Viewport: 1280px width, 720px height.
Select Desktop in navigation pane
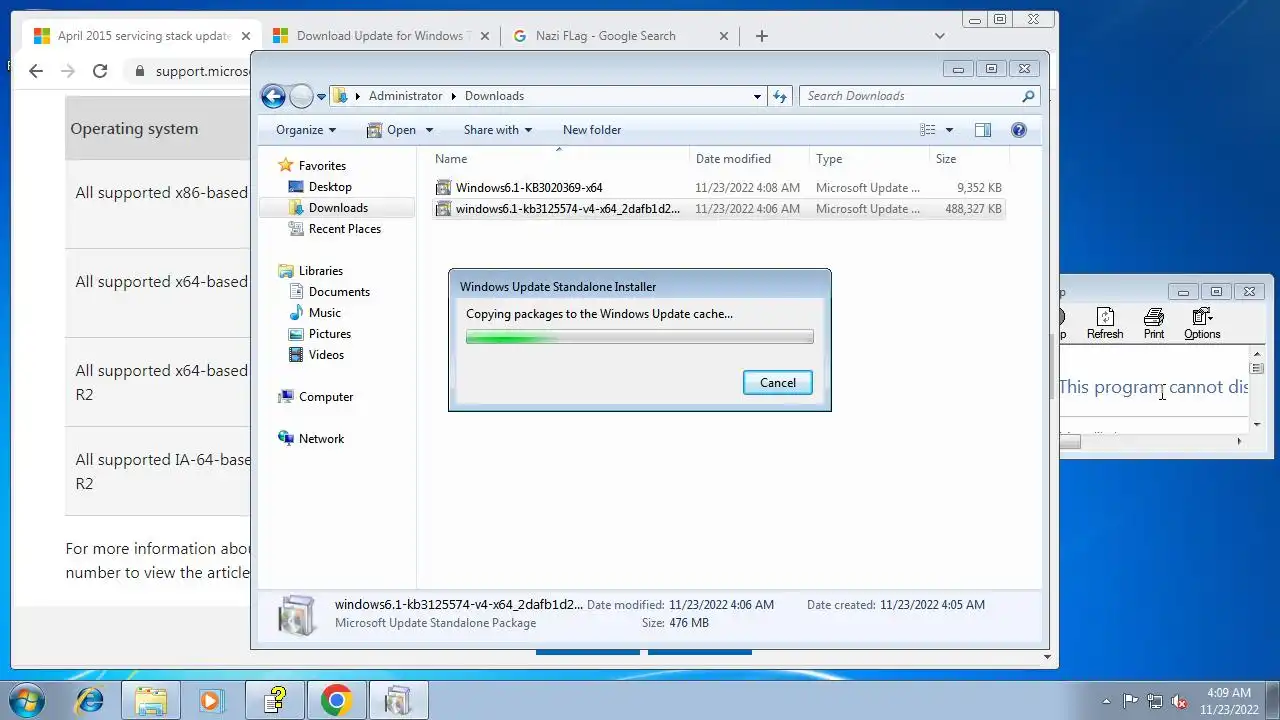tap(330, 187)
